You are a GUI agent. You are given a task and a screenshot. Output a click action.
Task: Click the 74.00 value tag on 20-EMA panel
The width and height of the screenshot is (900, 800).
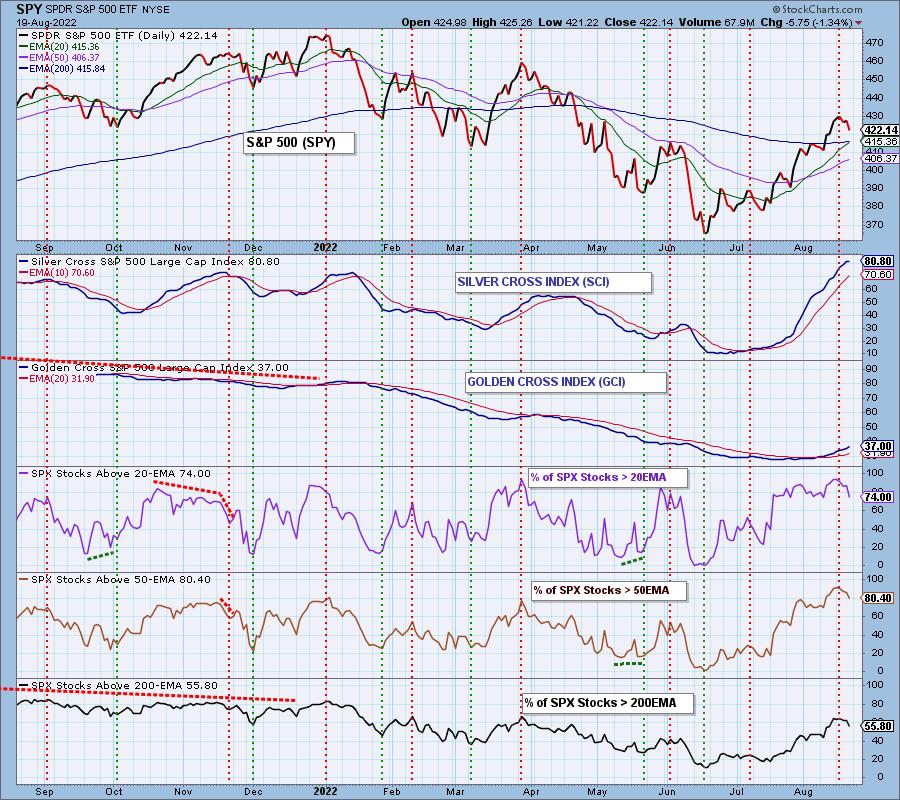pyautogui.click(x=878, y=497)
